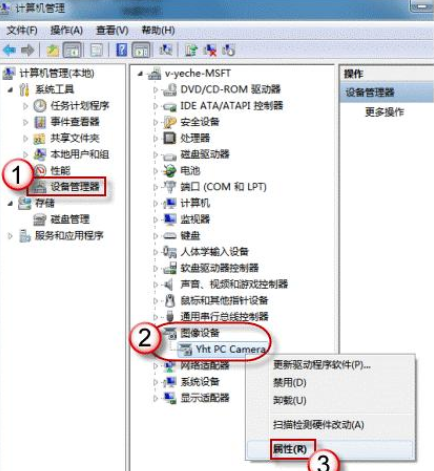Screen dimensions: 434x471
Task: Expand the DVD/CD-ROM 驱动器 node
Action: click(x=155, y=90)
